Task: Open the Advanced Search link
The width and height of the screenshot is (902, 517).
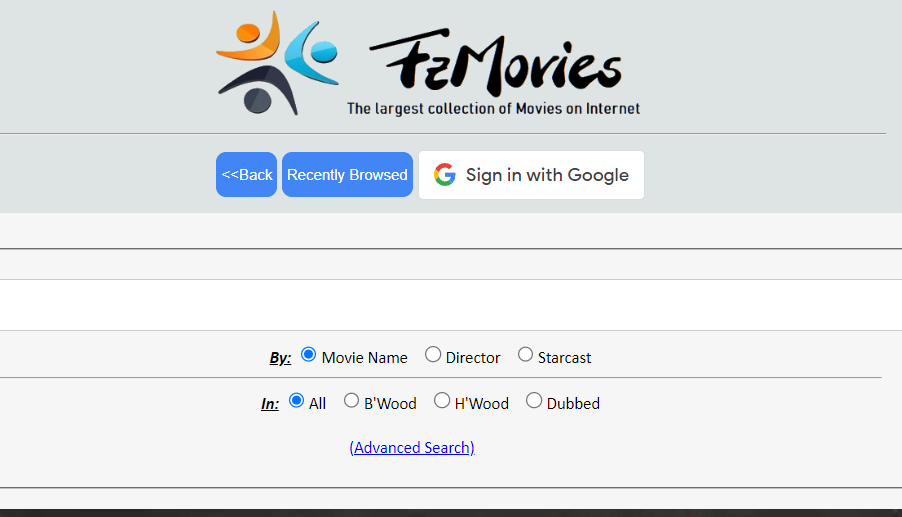Action: pos(412,448)
